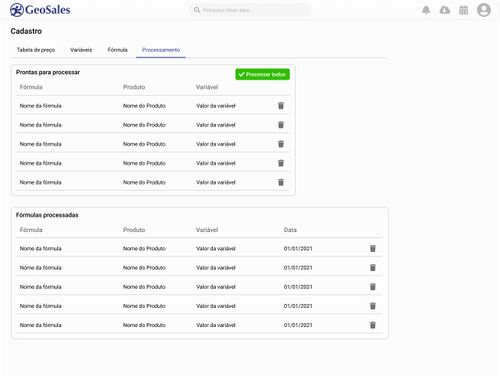The image size is (500, 376).
Task: Open the calendar icon in header
Action: click(x=463, y=10)
